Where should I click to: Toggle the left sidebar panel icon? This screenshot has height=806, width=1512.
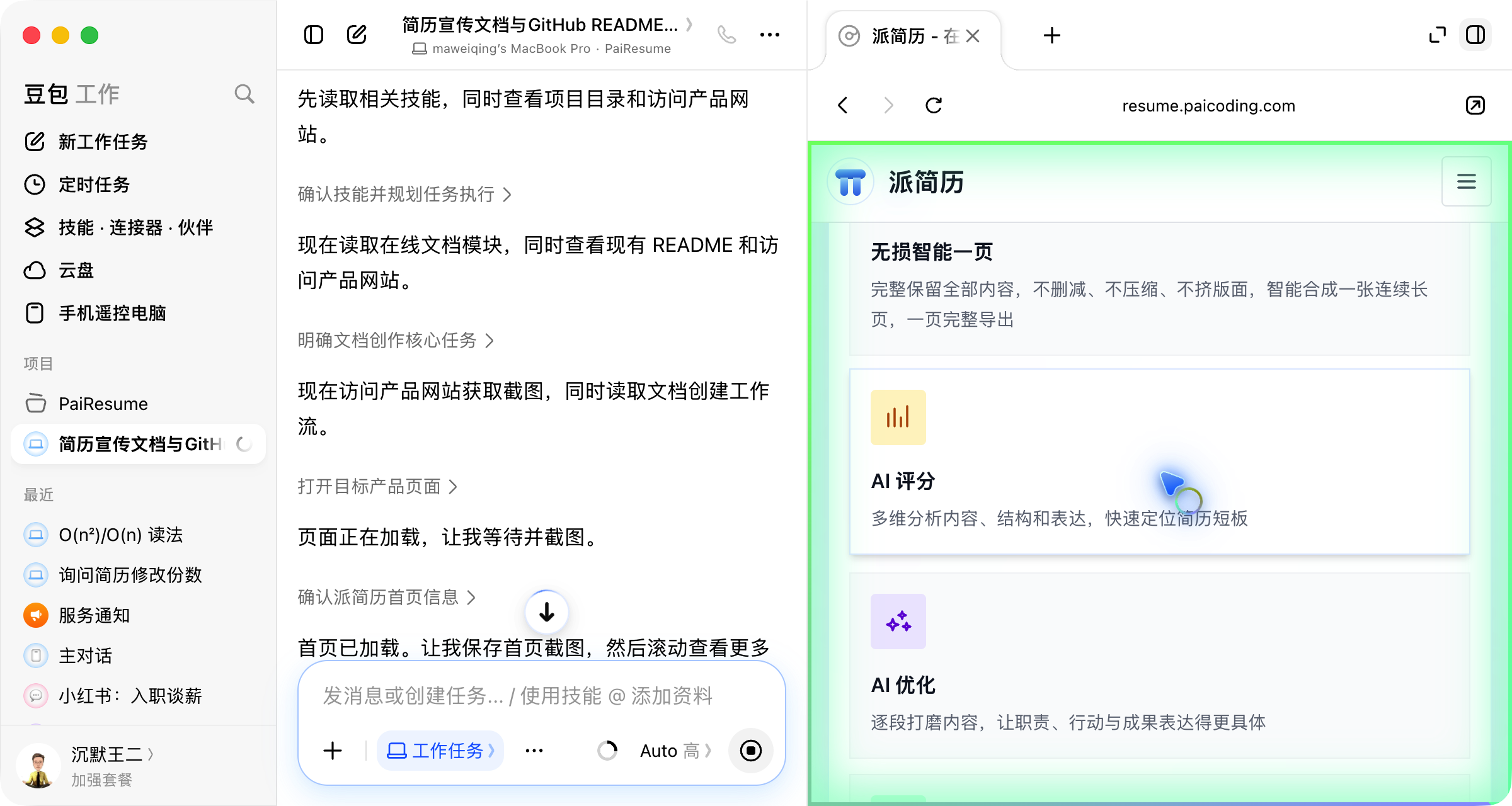(x=314, y=35)
